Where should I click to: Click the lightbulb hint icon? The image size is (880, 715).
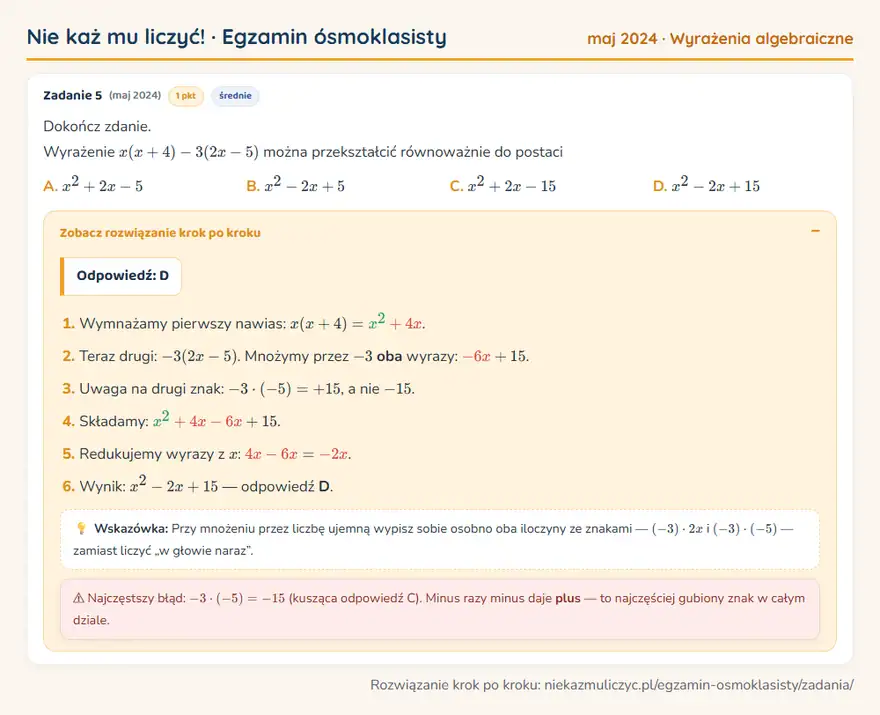click(x=81, y=529)
